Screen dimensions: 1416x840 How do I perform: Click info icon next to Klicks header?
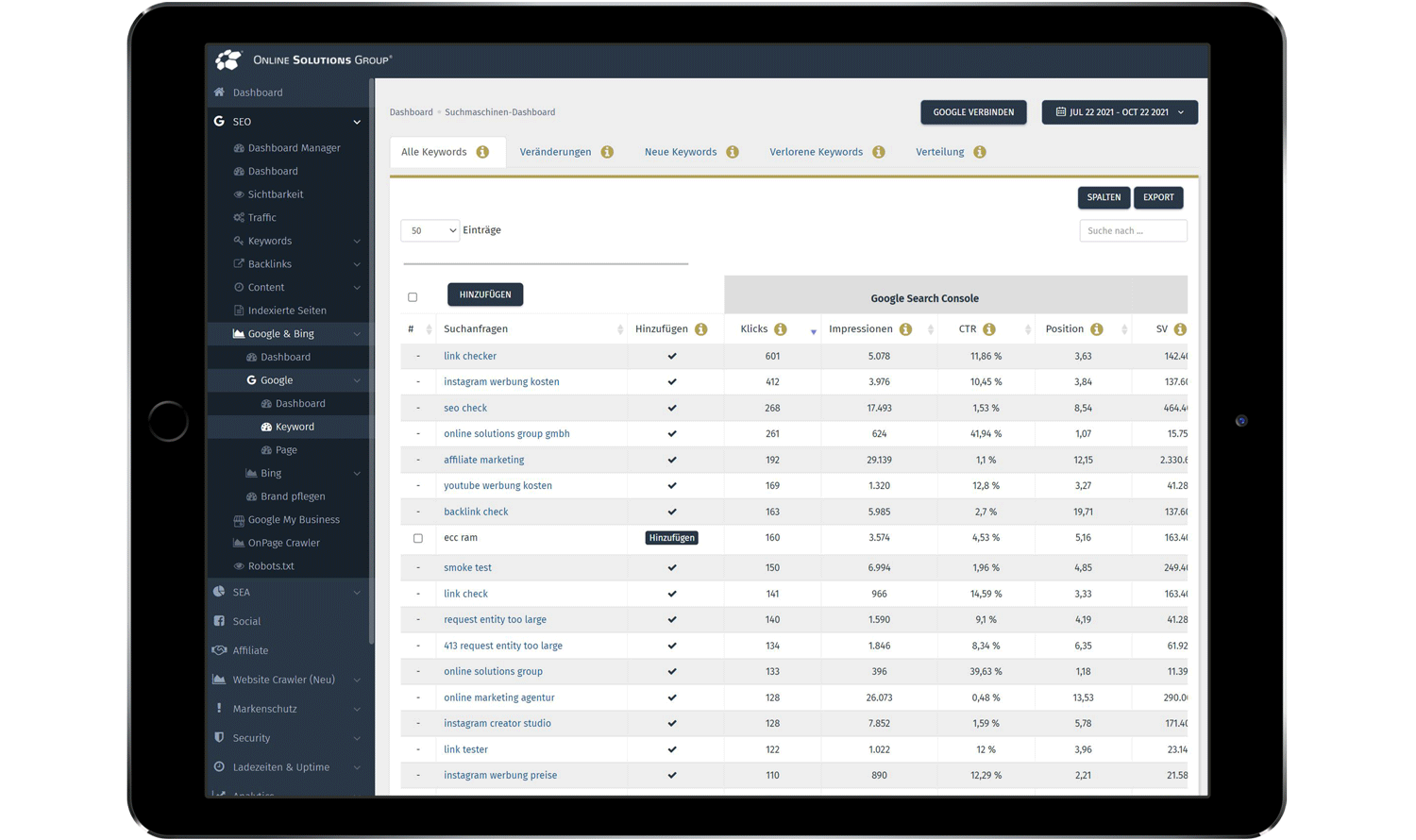coord(781,329)
